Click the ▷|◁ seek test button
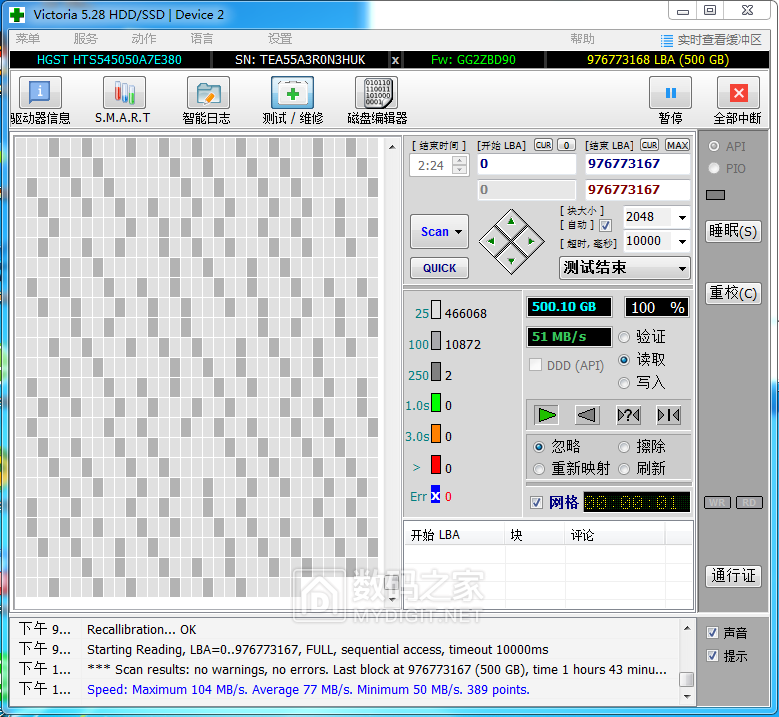Screen dimensions: 779x717 click(668, 415)
